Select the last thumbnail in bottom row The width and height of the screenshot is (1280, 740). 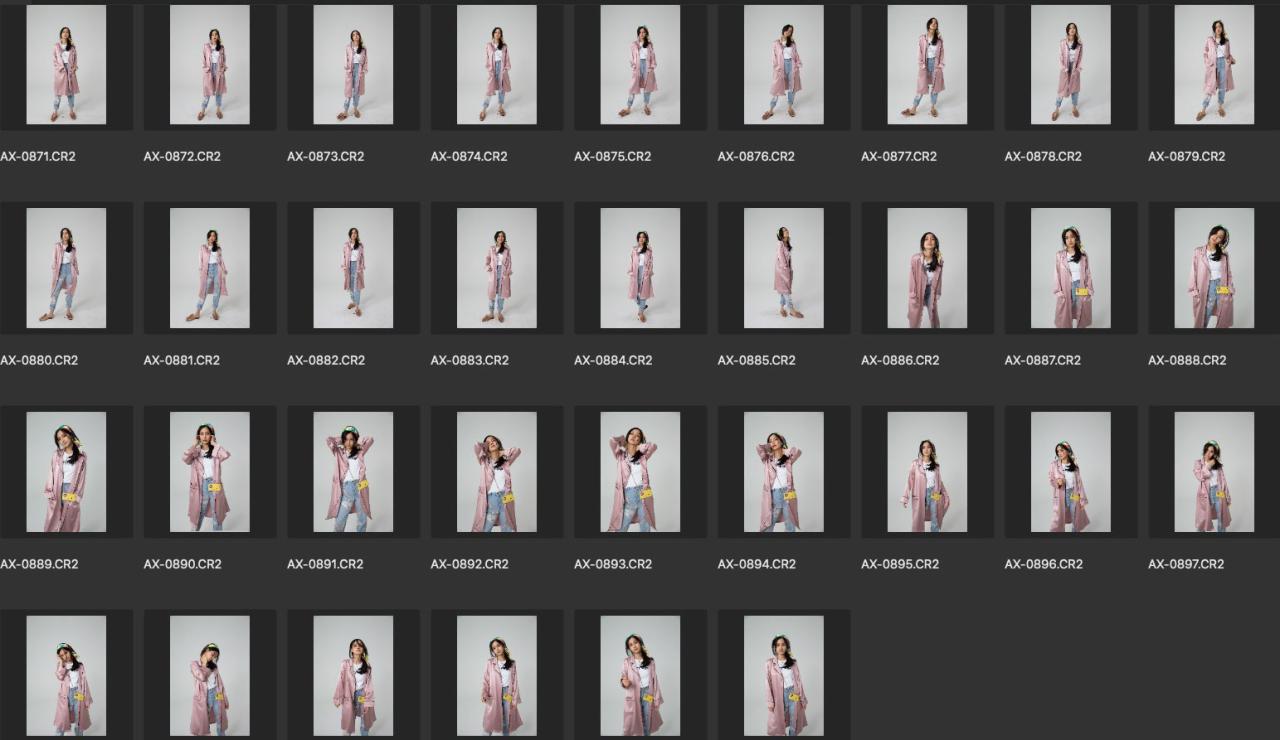point(784,676)
